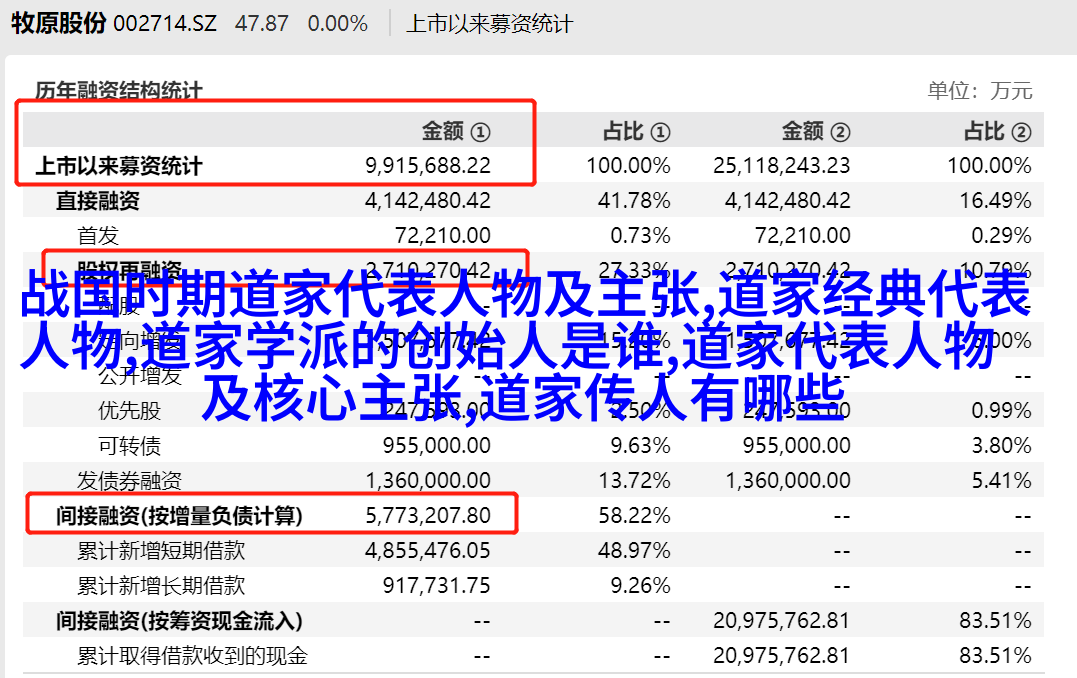This screenshot has height=678, width=1077.
Task: Select 100.00% under 占比 ① in the total row
Action: (628, 166)
